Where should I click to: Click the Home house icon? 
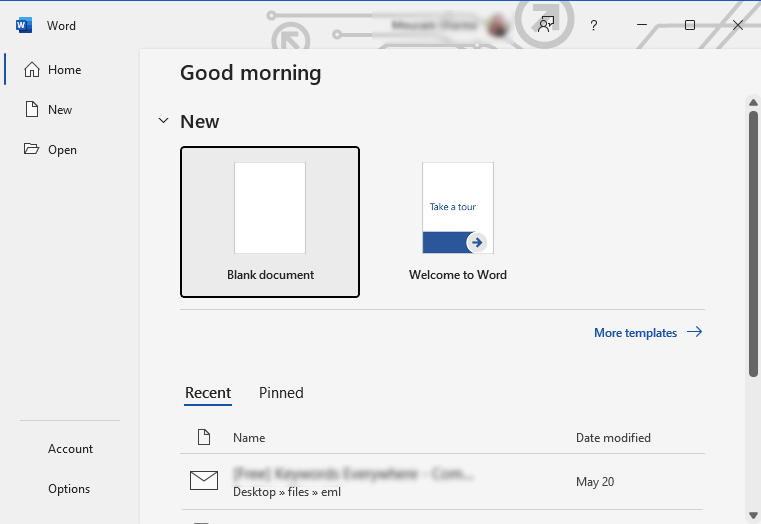pyautogui.click(x=32, y=70)
